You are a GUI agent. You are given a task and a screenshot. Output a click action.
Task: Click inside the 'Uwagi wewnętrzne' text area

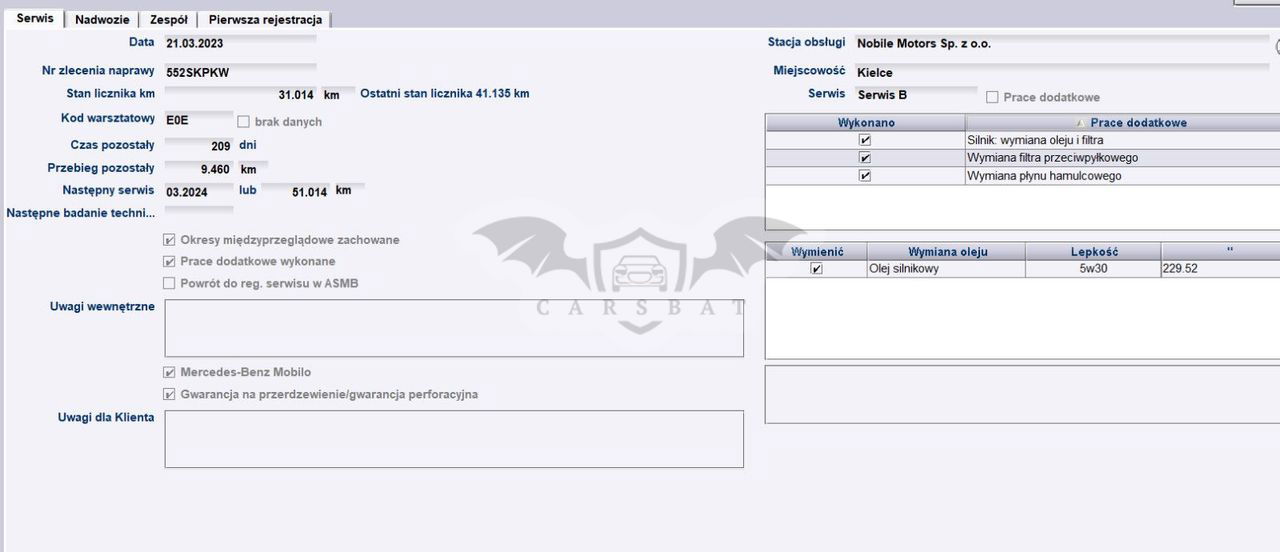click(x=454, y=328)
